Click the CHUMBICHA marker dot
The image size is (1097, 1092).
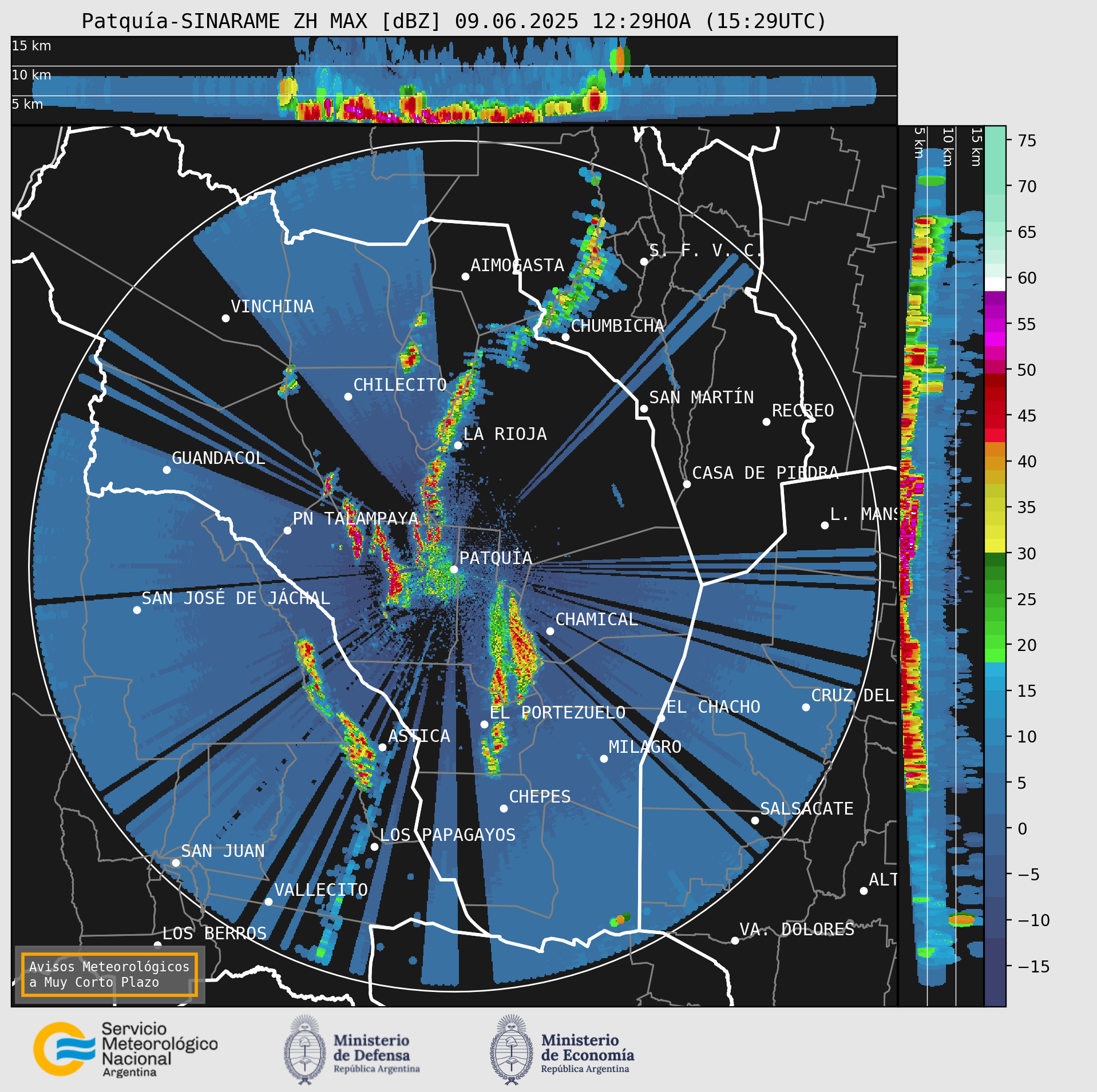[x=565, y=337]
